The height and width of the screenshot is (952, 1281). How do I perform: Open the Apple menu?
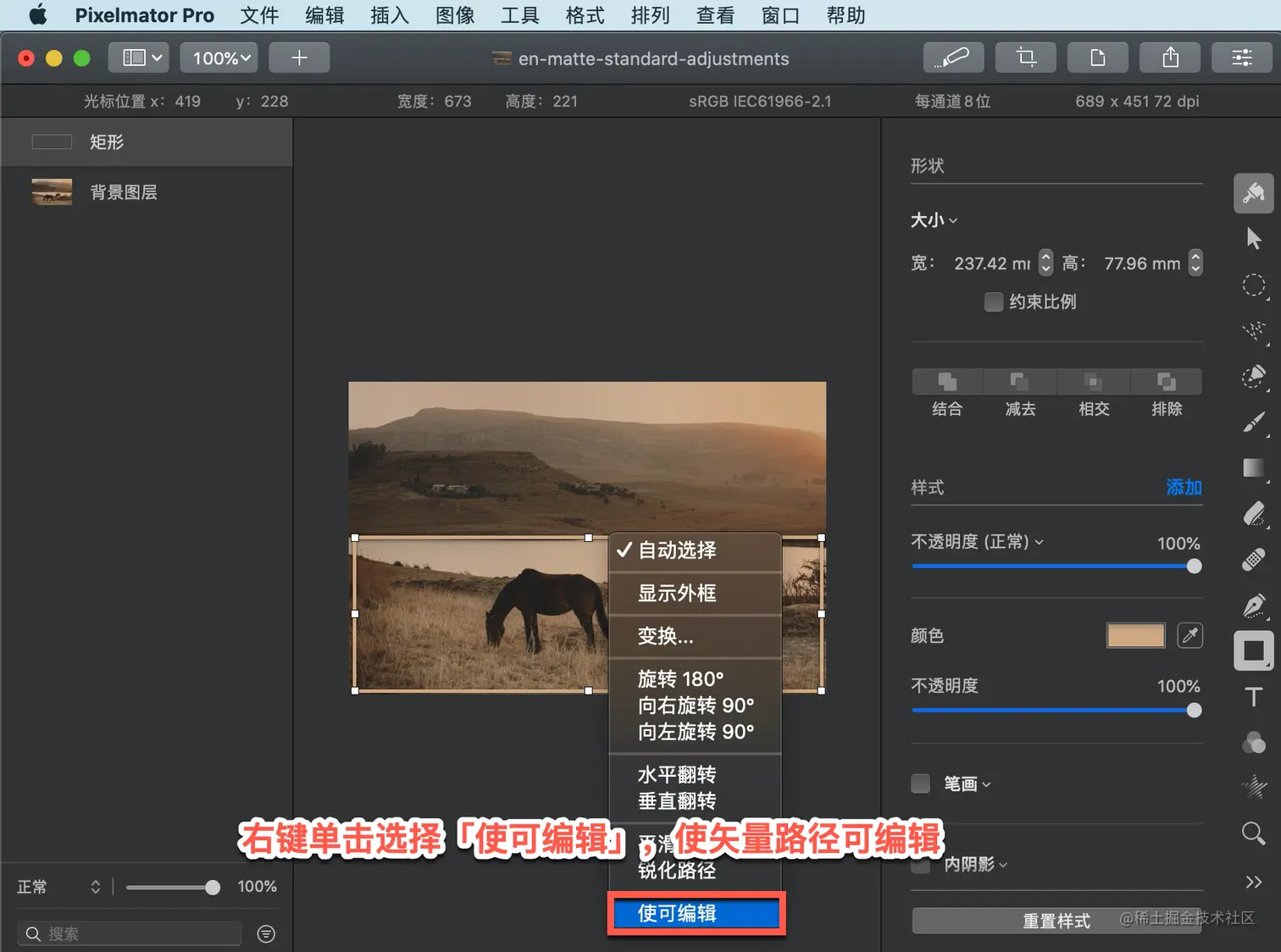(x=38, y=14)
